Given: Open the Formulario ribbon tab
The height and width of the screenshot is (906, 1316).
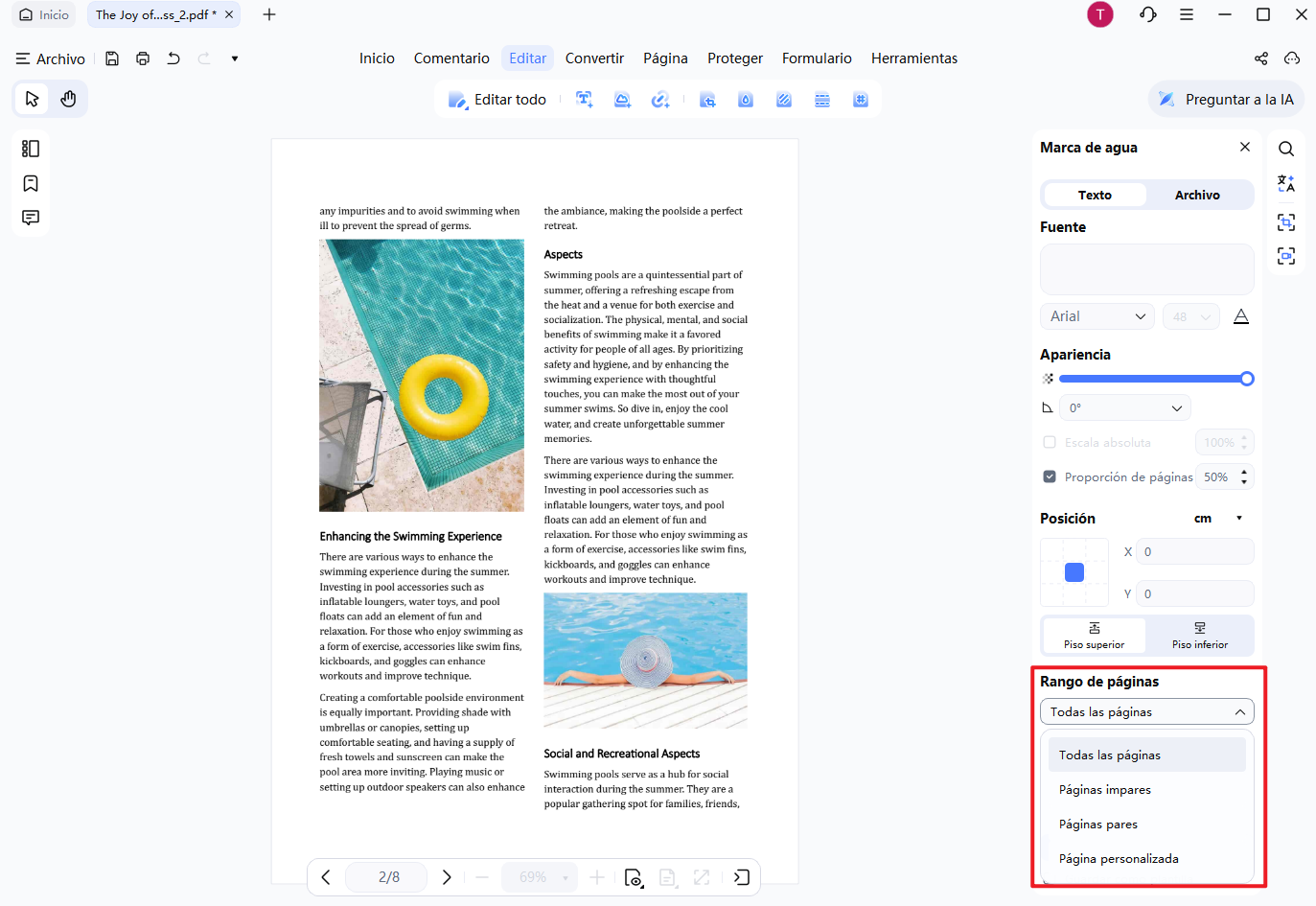Looking at the screenshot, I should [817, 58].
